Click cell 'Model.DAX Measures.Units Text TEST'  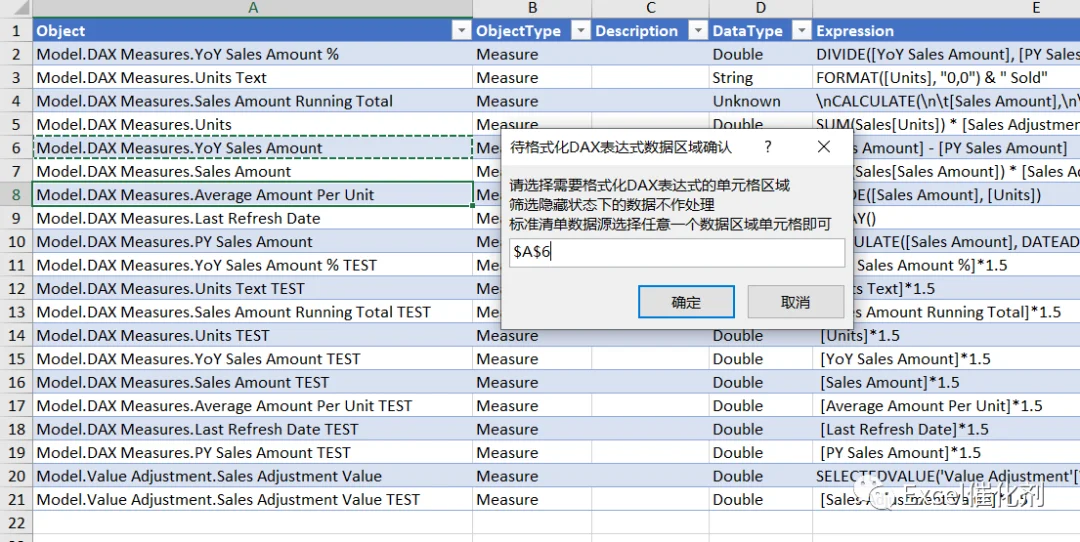coord(253,289)
